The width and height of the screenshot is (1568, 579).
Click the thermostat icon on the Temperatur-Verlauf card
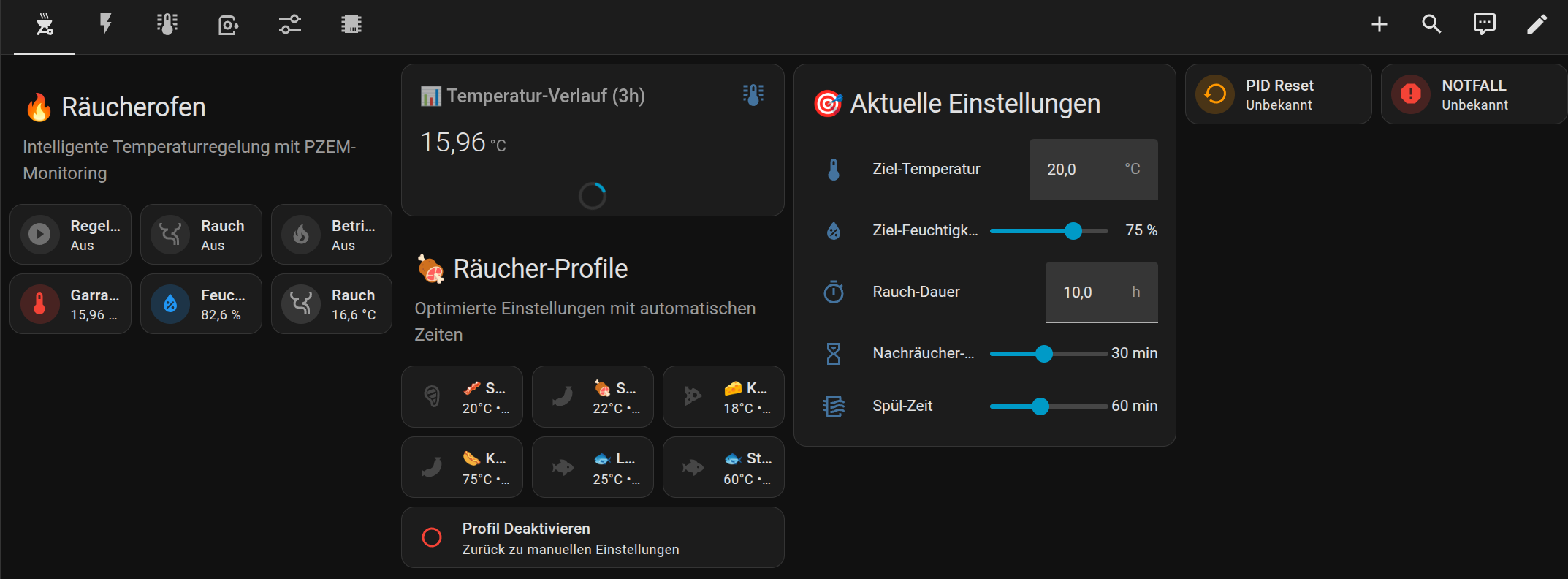(x=753, y=94)
